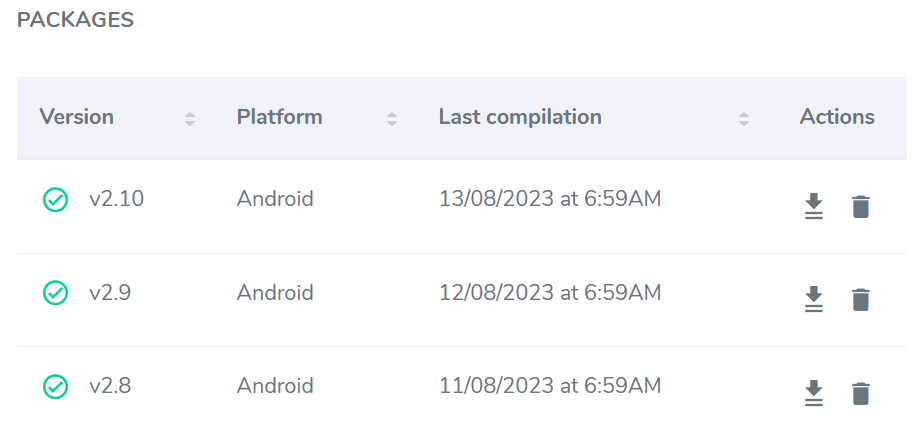914x440 pixels.
Task: Select the v2.10 version label
Action: tap(117, 199)
